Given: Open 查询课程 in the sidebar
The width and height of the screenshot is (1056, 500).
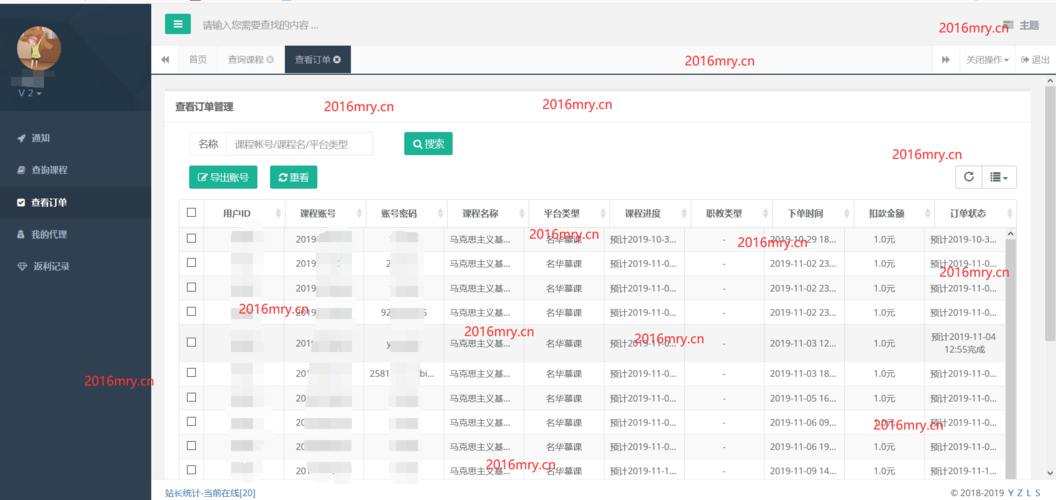Looking at the screenshot, I should (x=49, y=170).
